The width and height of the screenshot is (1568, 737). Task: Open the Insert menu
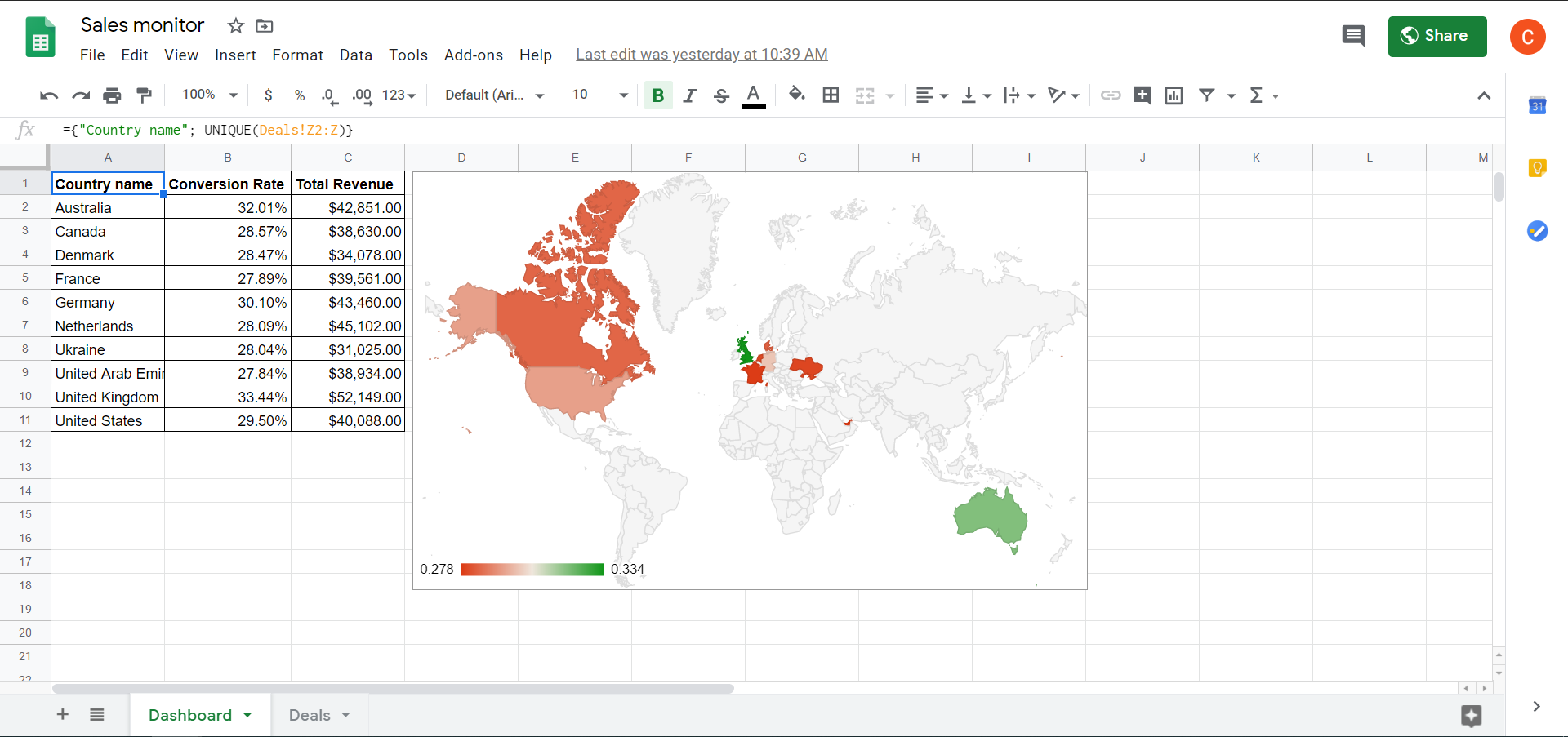(235, 55)
